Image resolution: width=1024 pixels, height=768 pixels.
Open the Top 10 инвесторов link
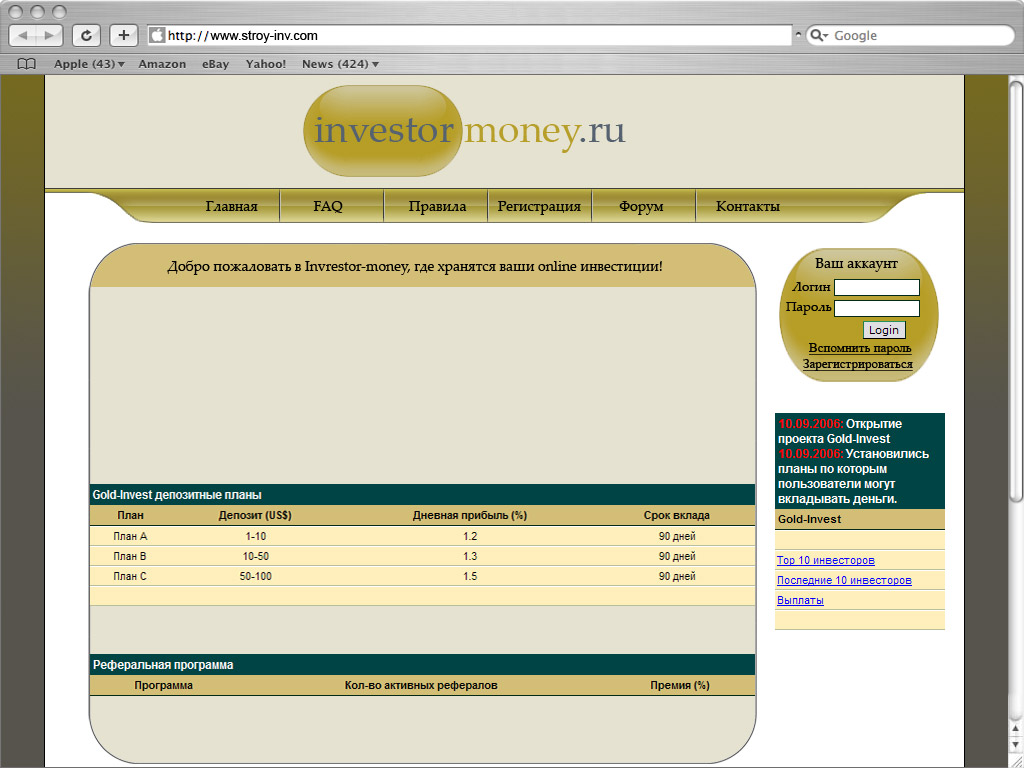click(x=825, y=560)
